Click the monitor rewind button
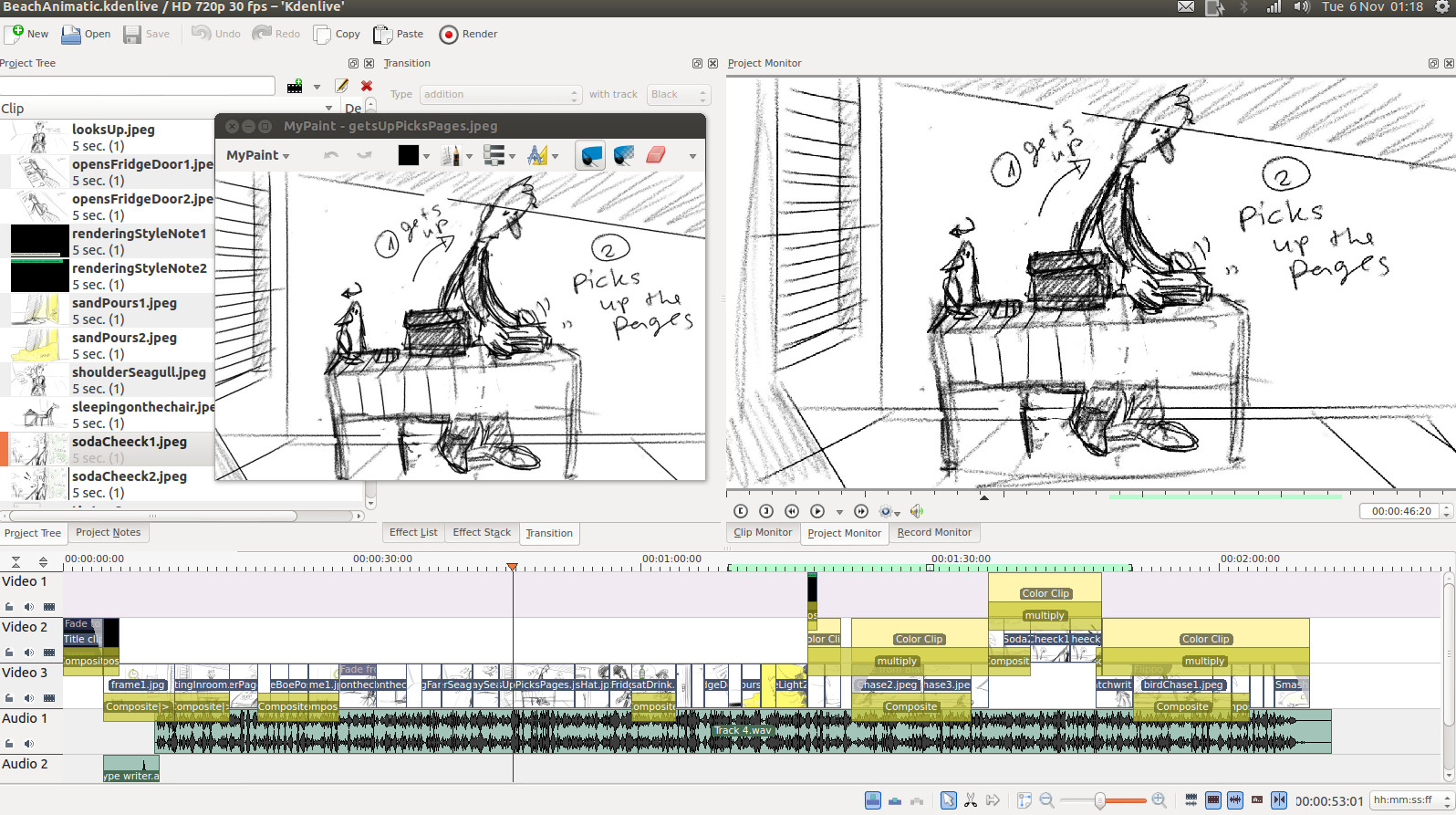The width and height of the screenshot is (1456, 815). (x=792, y=511)
